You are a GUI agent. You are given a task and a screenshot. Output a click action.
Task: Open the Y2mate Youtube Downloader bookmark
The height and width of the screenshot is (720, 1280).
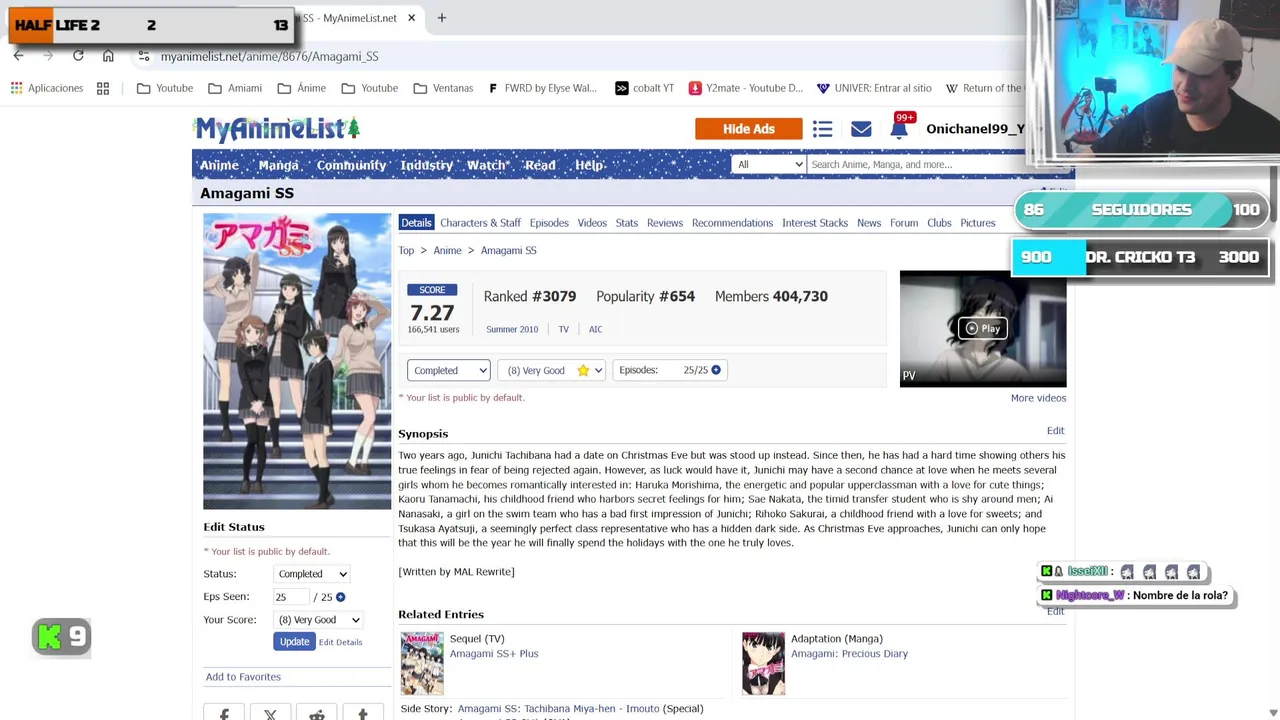coord(745,88)
